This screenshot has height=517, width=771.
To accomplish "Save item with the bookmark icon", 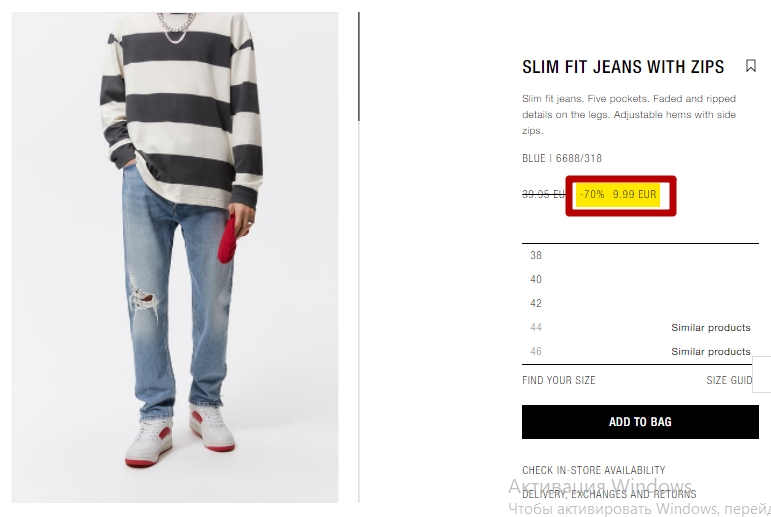I will click(750, 66).
